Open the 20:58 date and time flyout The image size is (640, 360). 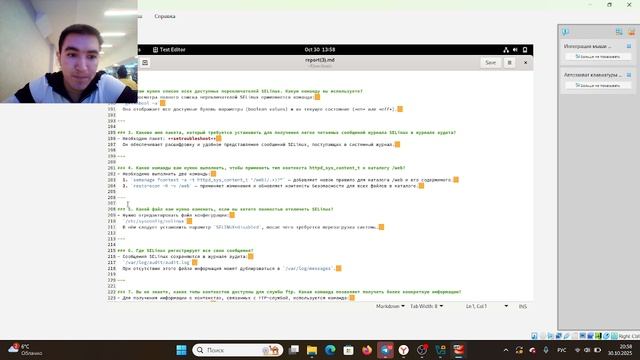619,350
